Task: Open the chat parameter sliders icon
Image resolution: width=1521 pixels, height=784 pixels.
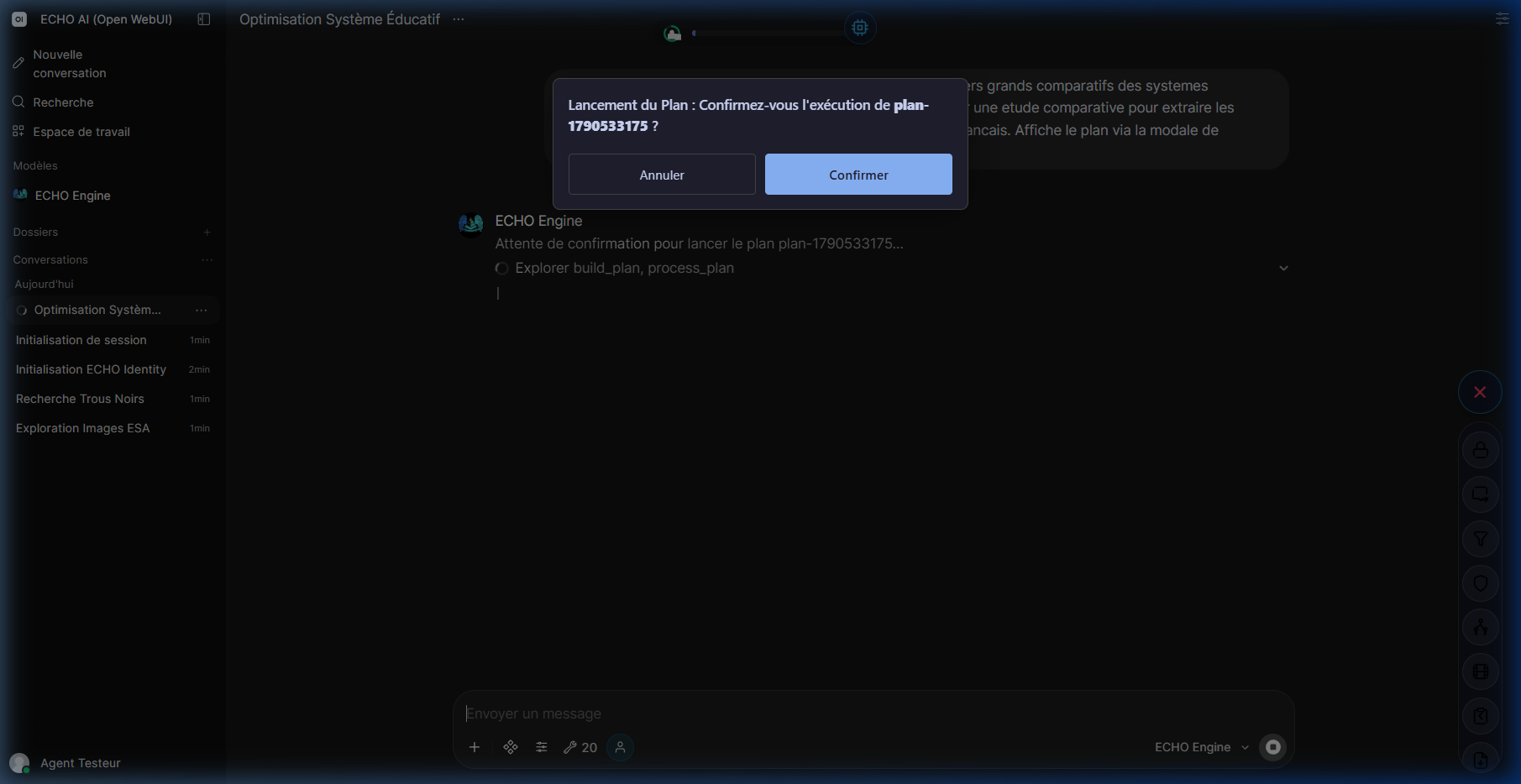Action: click(542, 747)
